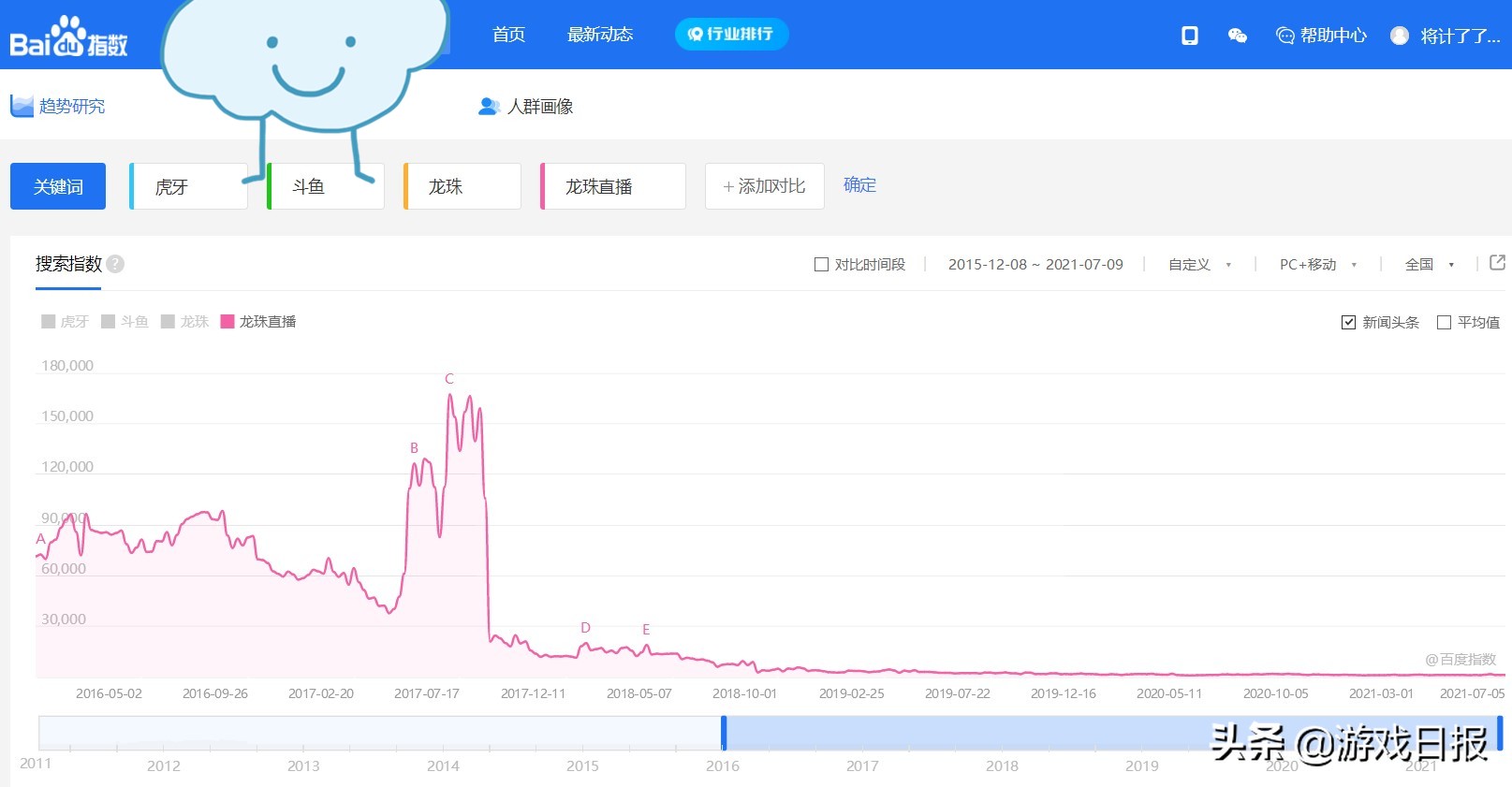Switch to 人群画像 tab

click(540, 107)
